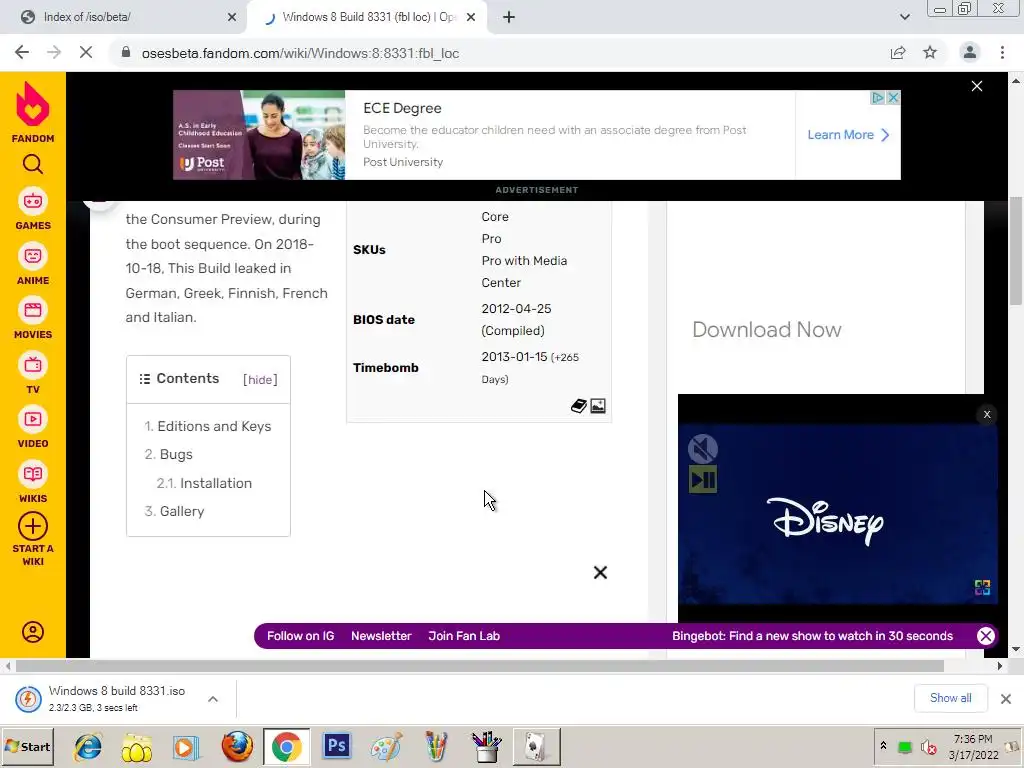Viewport: 1024px width, 768px height.
Task: Select the Windows 8 Build 8331 tab
Action: 369,18
